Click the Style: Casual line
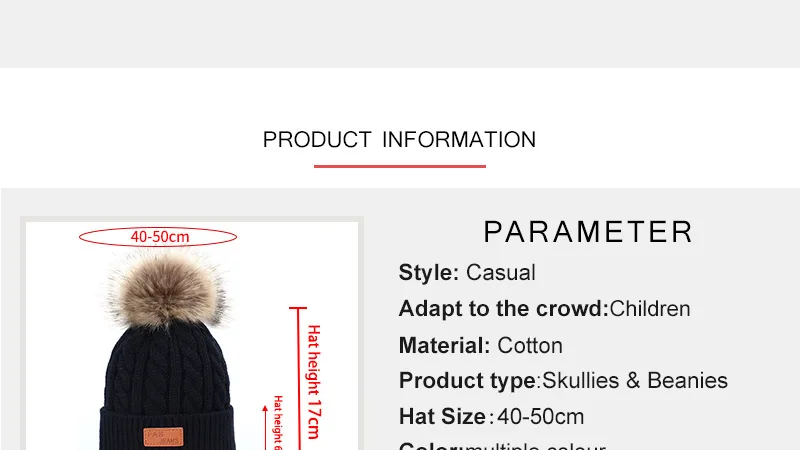The height and width of the screenshot is (450, 800). coord(467,272)
